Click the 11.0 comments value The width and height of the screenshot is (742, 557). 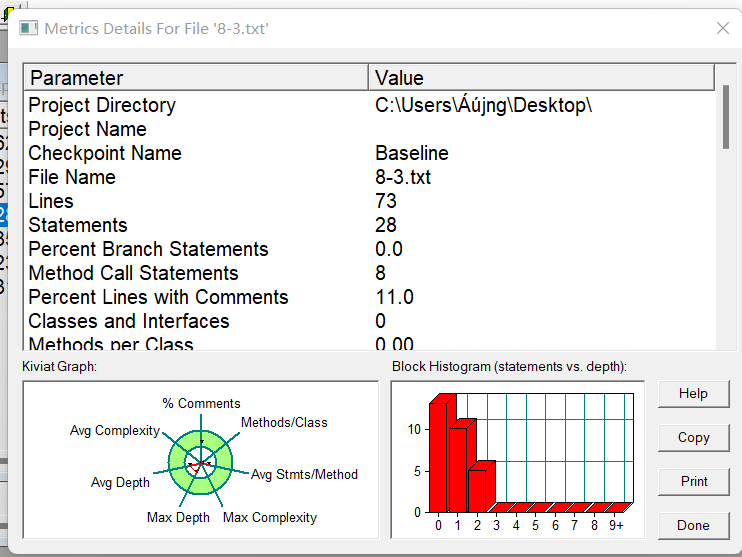pos(394,297)
